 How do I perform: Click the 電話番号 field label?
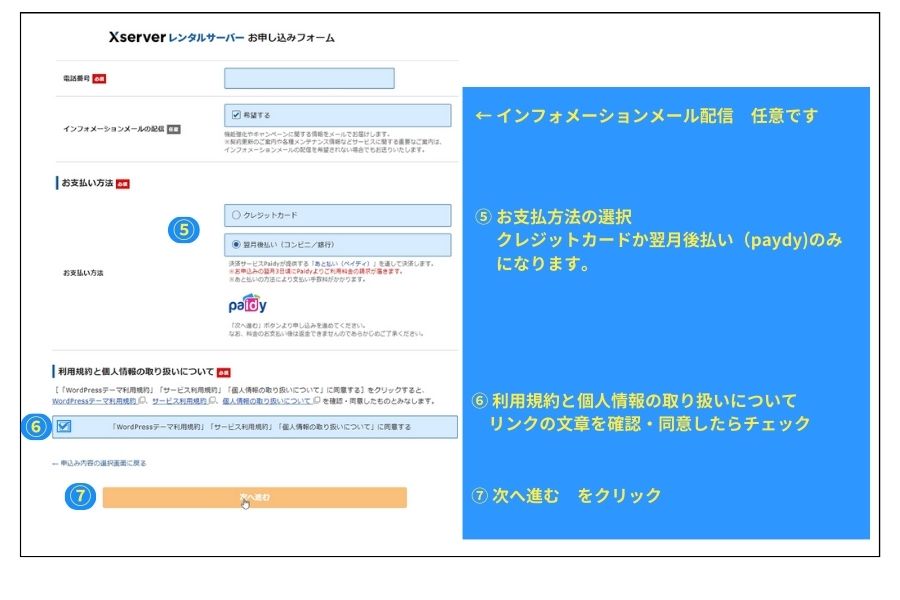click(x=76, y=78)
